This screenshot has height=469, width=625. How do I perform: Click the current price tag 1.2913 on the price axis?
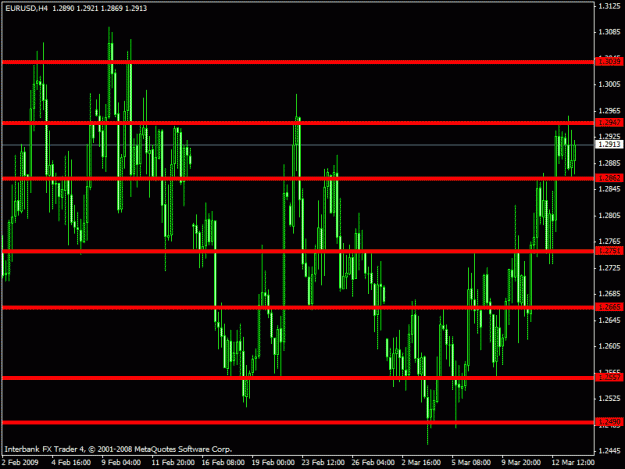[609, 144]
